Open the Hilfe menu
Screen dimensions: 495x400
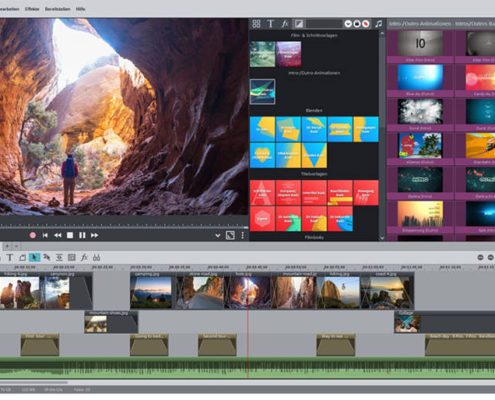tap(80, 9)
